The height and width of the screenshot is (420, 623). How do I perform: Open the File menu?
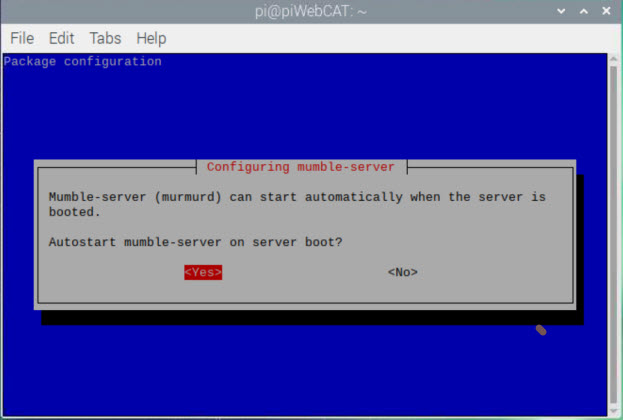tap(22, 39)
